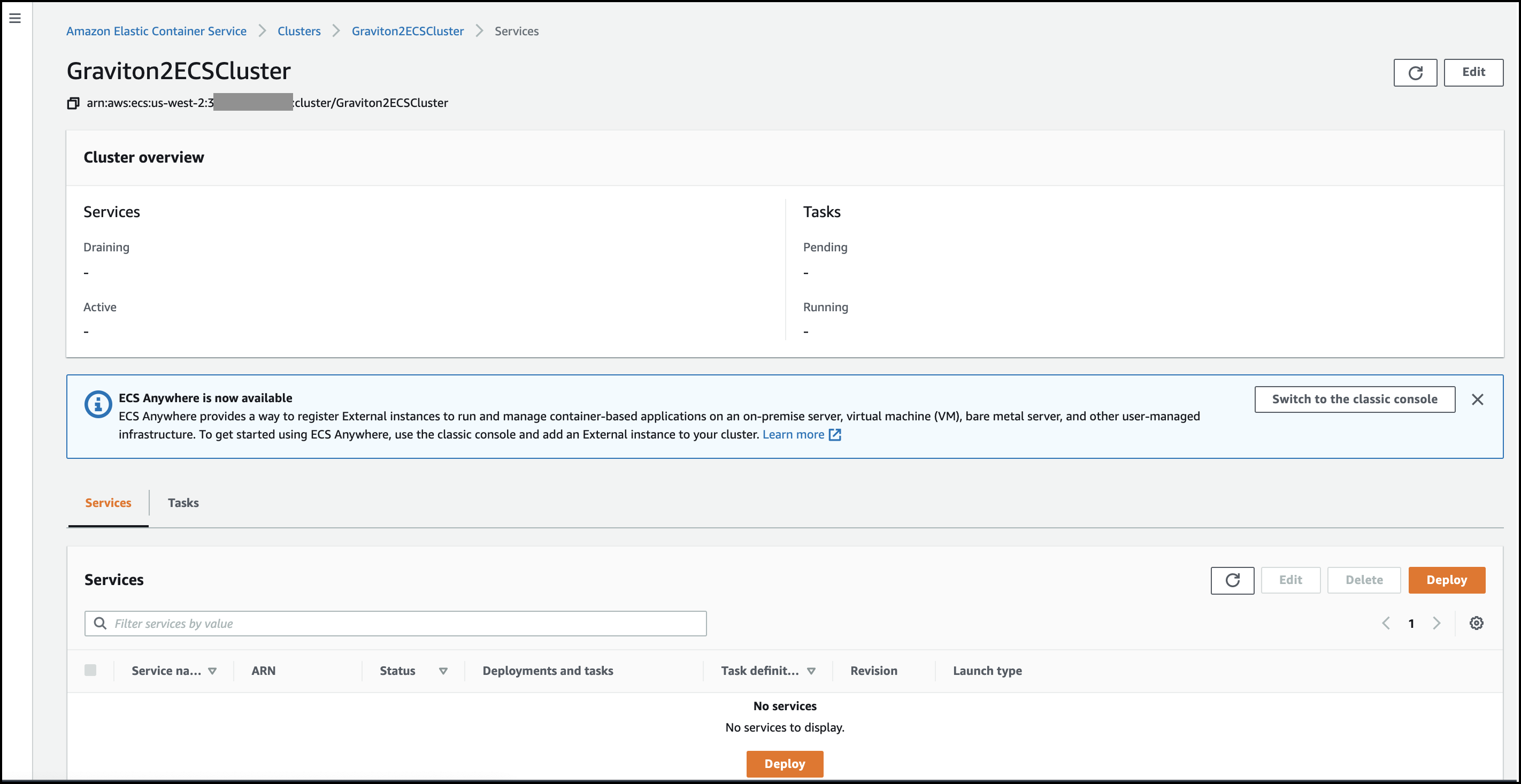
Task: Dismiss the ECS Anywhere banner
Action: tap(1477, 399)
